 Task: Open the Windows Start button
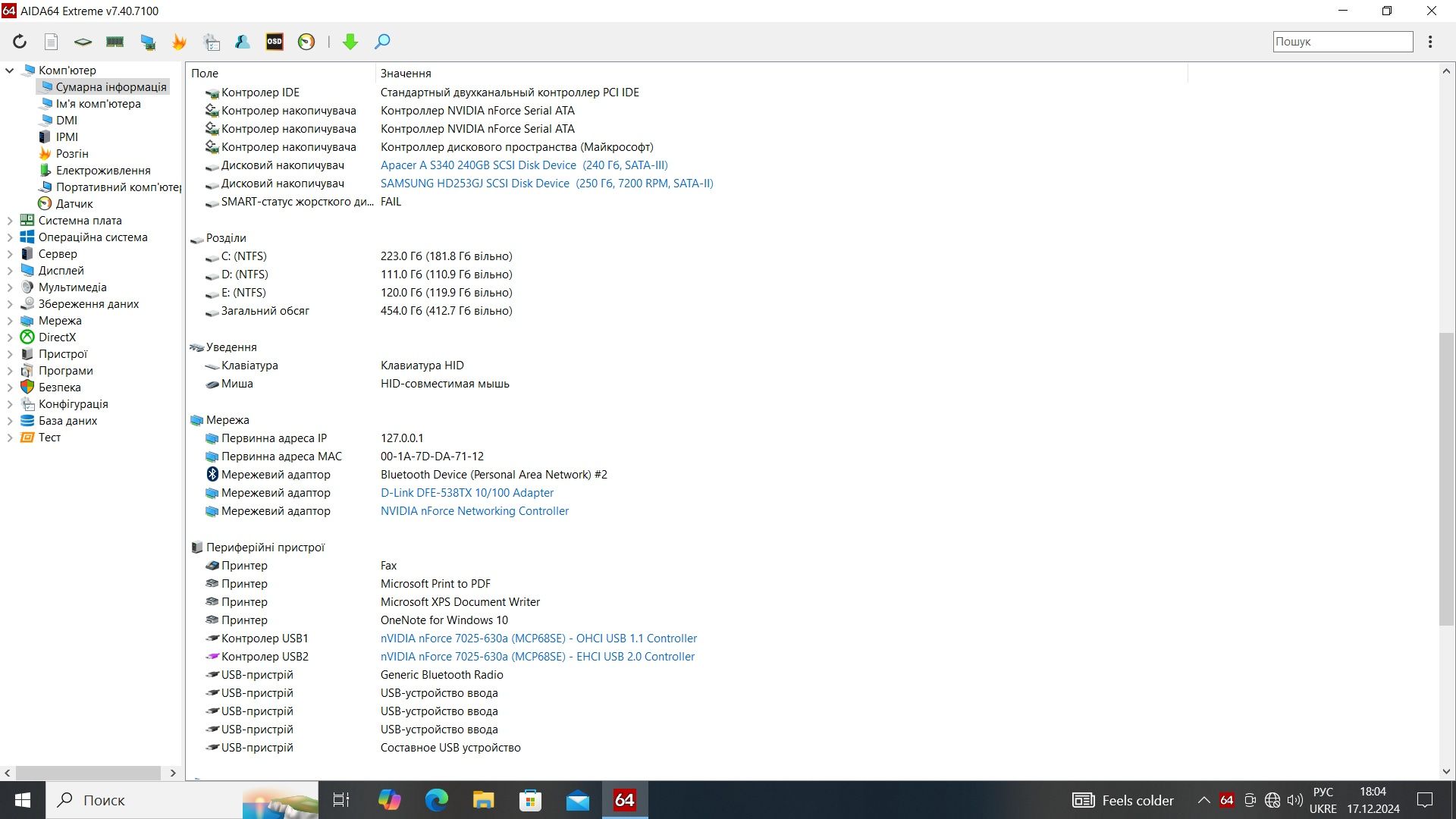click(x=23, y=800)
